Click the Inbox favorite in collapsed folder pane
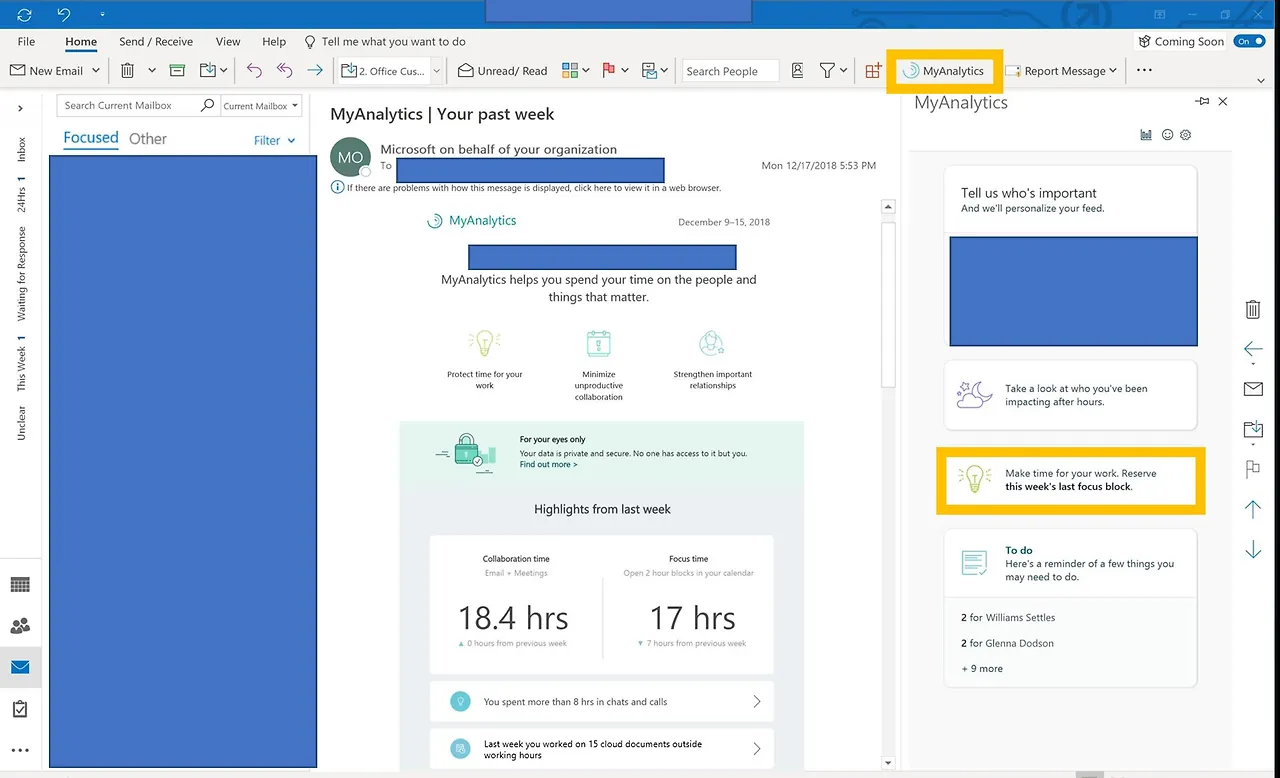 (x=21, y=150)
